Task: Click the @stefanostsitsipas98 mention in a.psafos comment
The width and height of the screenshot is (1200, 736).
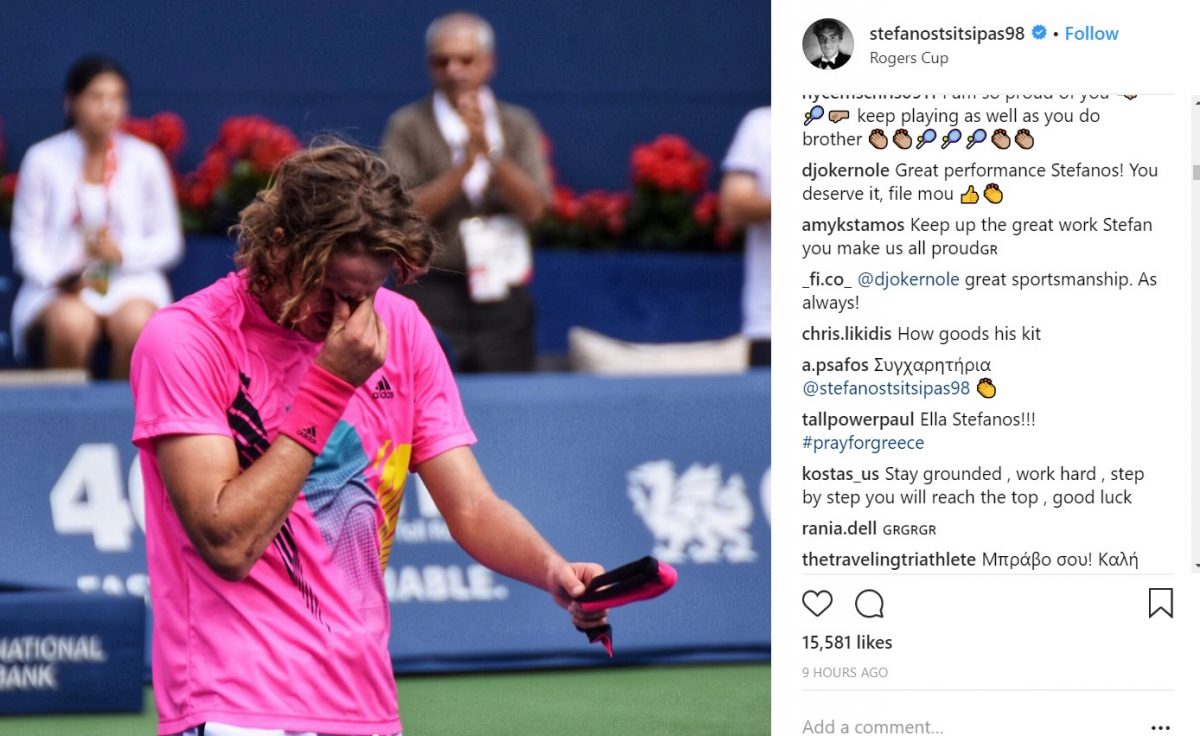Action: coord(886,389)
